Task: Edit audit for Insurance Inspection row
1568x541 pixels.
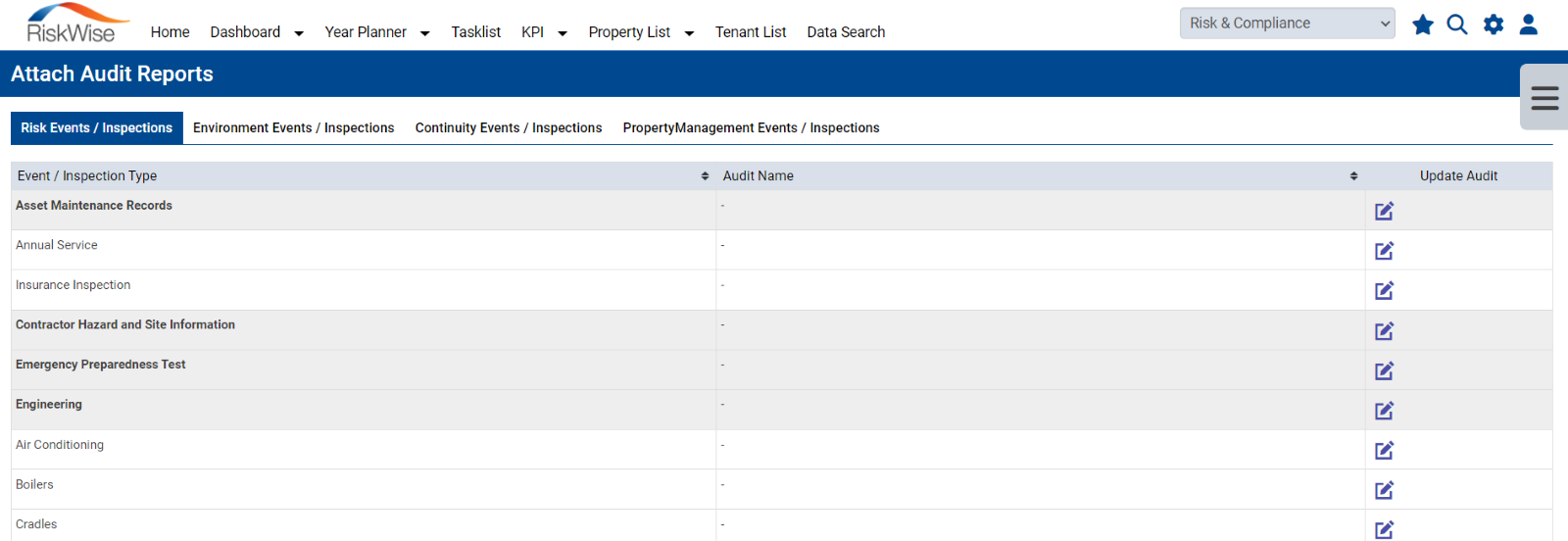Action: pyautogui.click(x=1384, y=290)
